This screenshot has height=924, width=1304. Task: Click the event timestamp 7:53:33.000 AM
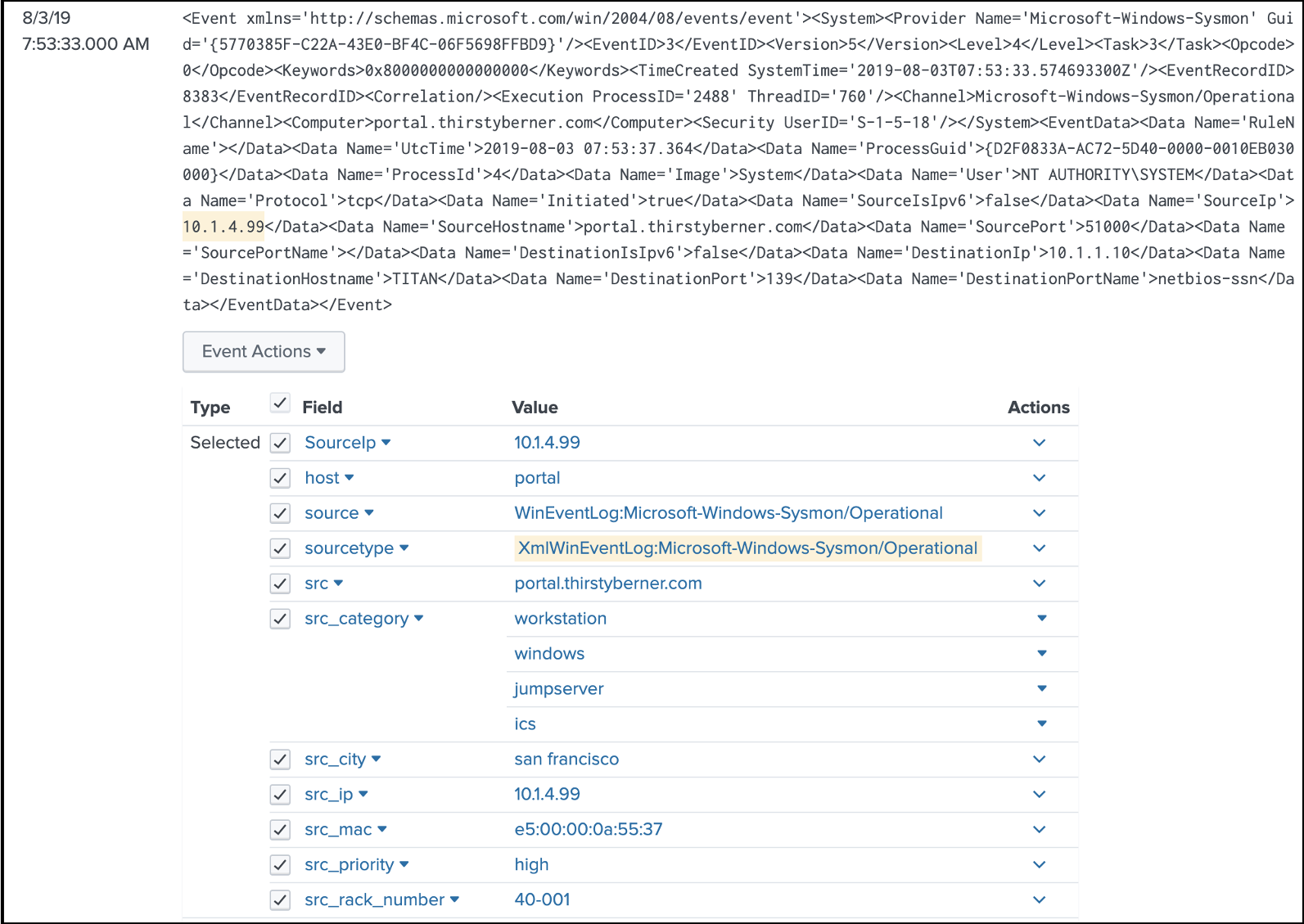coord(86,44)
